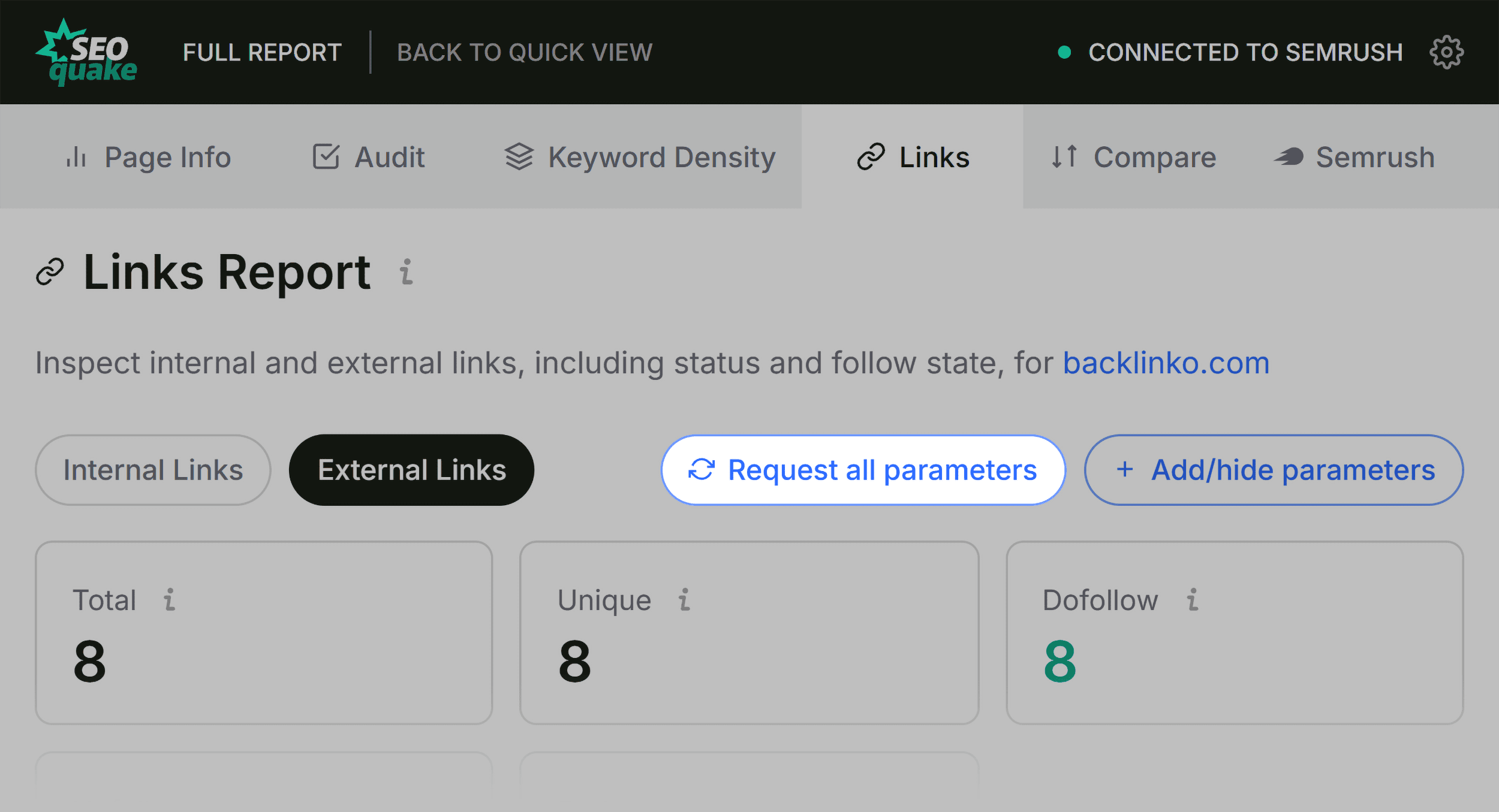
Task: Click the SEOquake logo
Action: click(87, 52)
